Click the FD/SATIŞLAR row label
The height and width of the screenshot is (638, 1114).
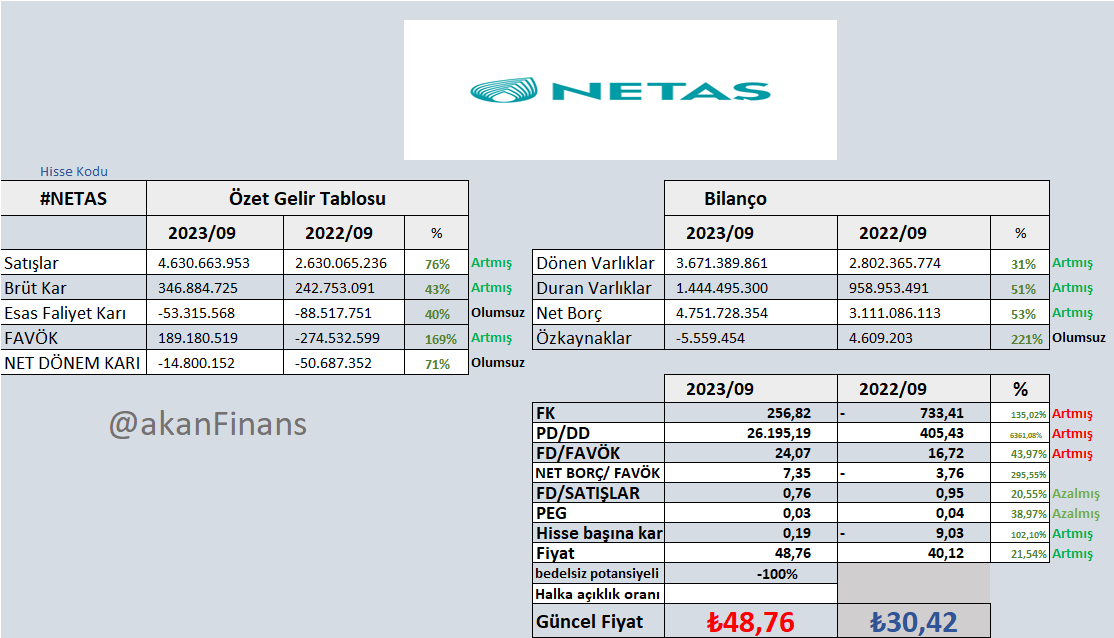tap(598, 493)
